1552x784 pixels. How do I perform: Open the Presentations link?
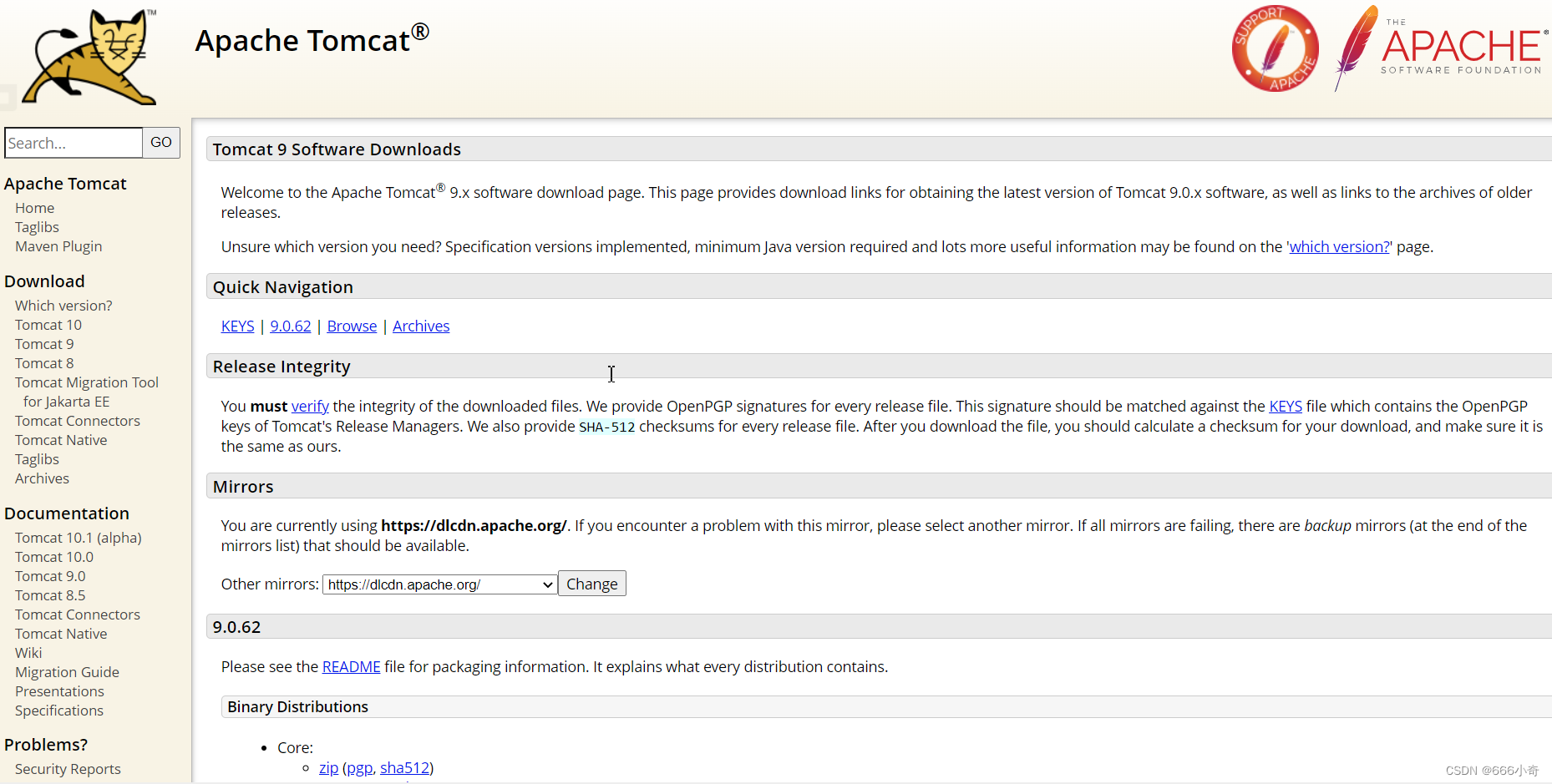(59, 691)
